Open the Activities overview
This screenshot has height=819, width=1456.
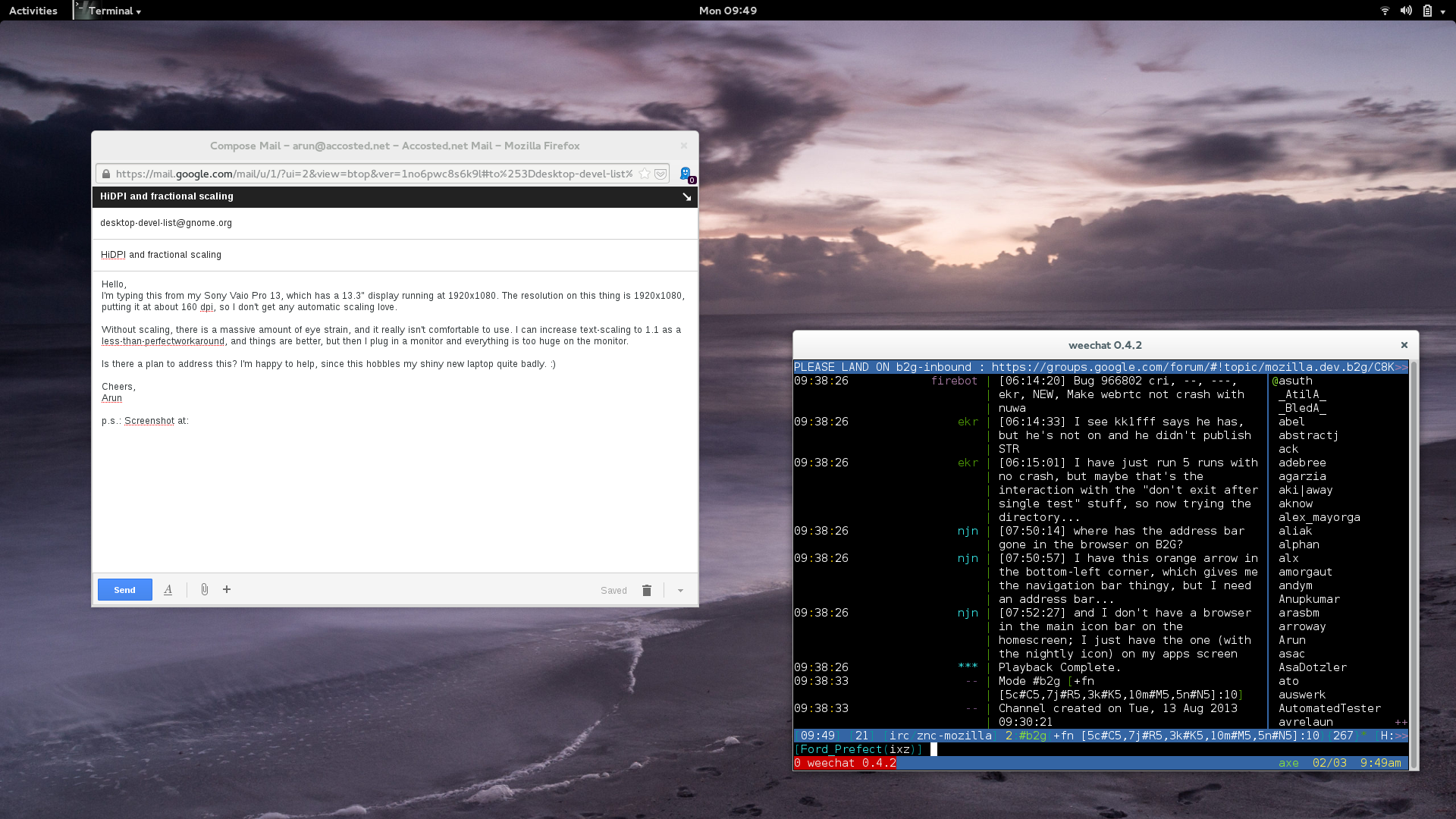coord(33,11)
